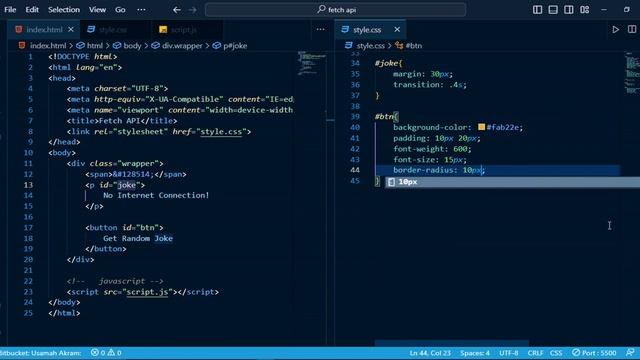
Task: Open the View menu
Action: 97,9
